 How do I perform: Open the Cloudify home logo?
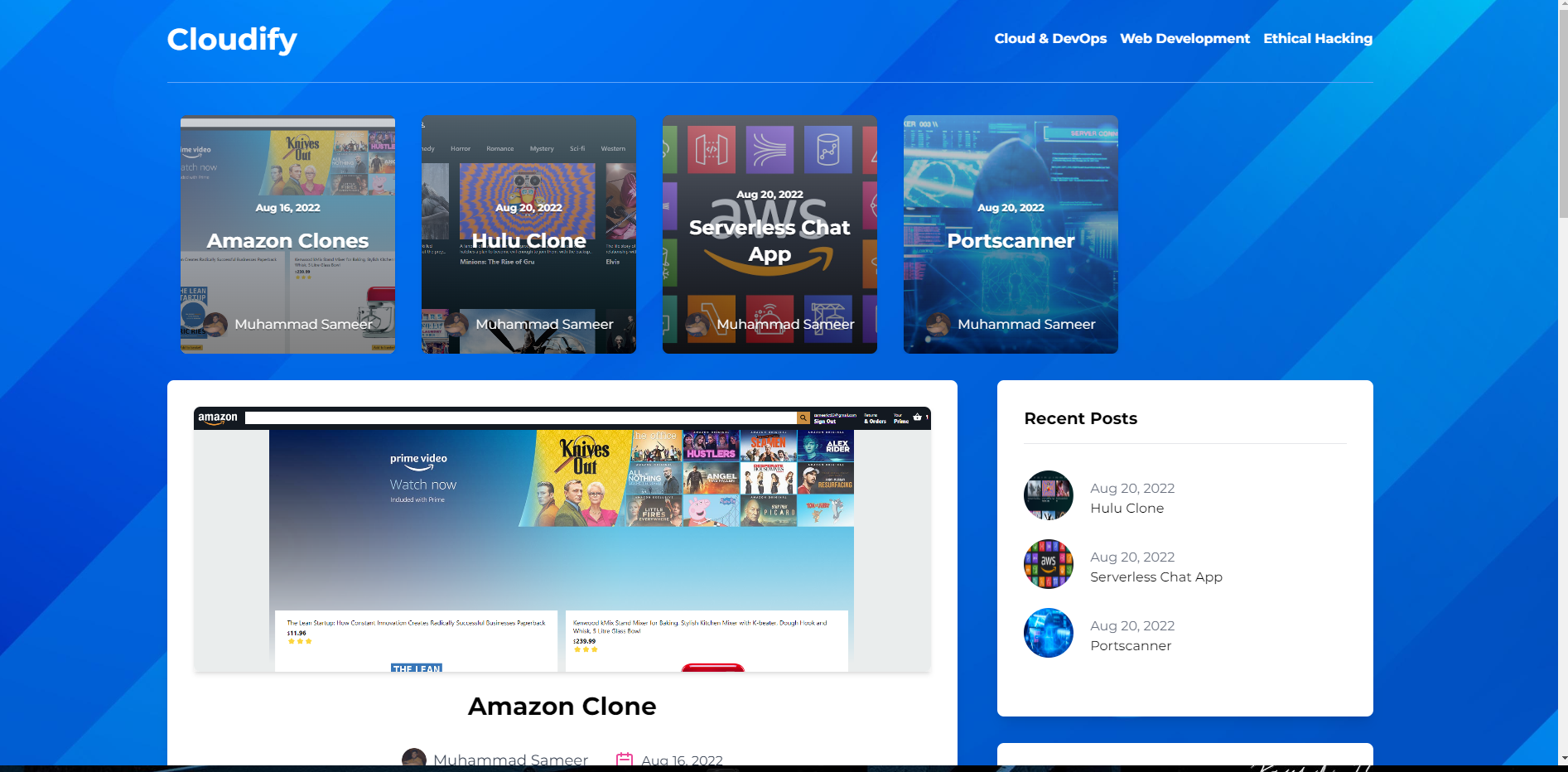coord(232,40)
